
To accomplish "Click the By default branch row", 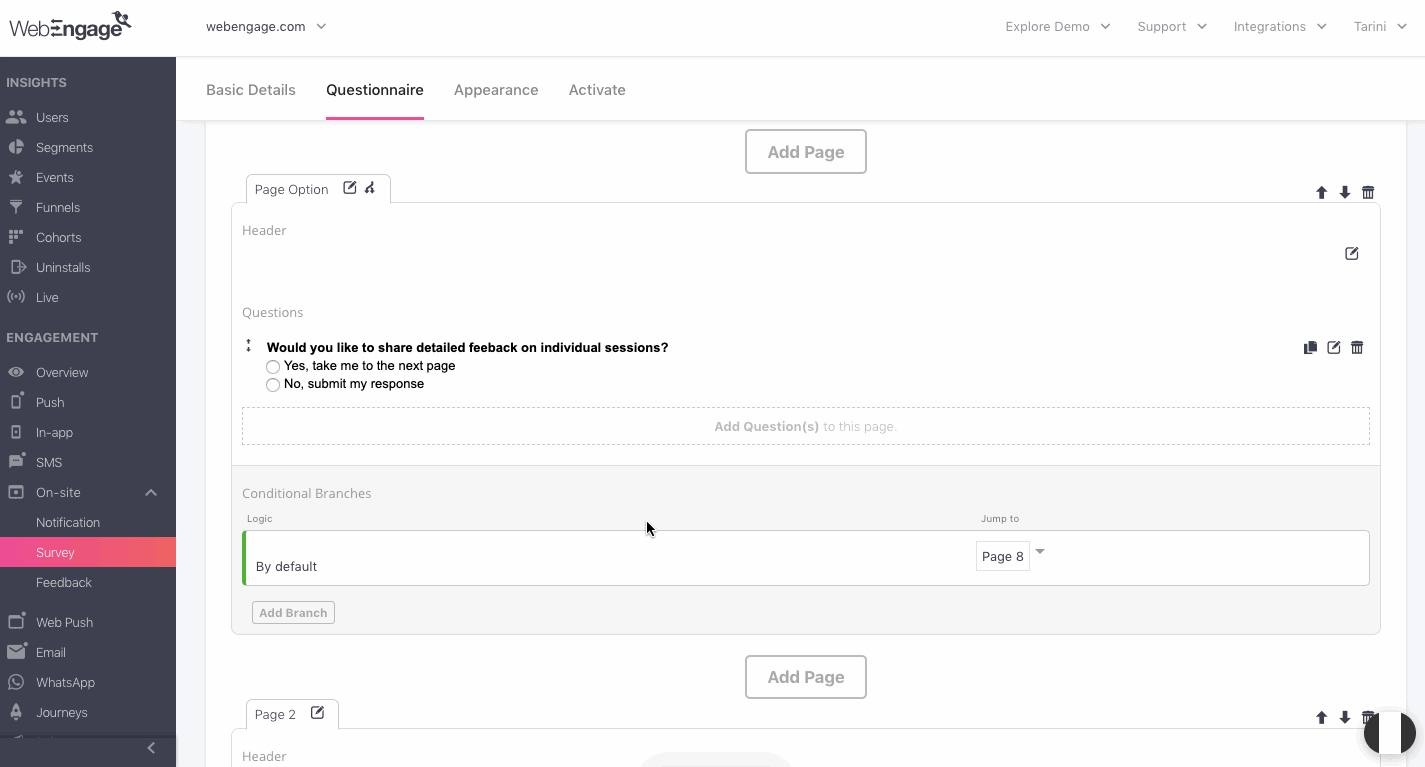I will 806,558.
